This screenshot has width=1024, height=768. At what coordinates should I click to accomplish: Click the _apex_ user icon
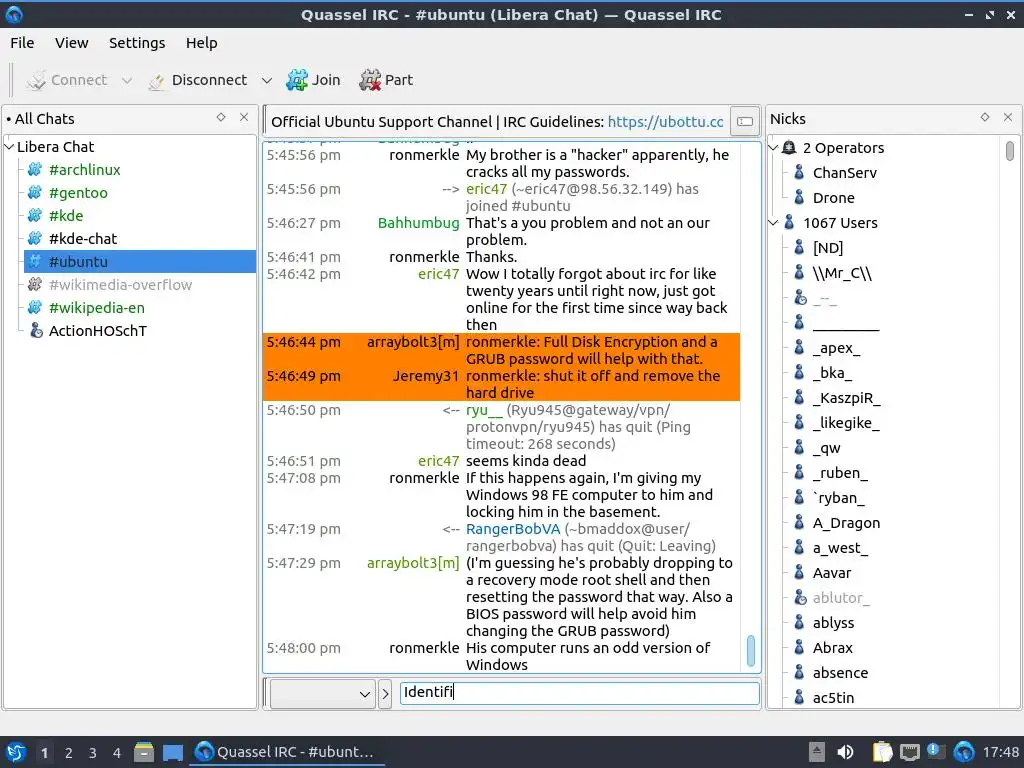(x=799, y=347)
